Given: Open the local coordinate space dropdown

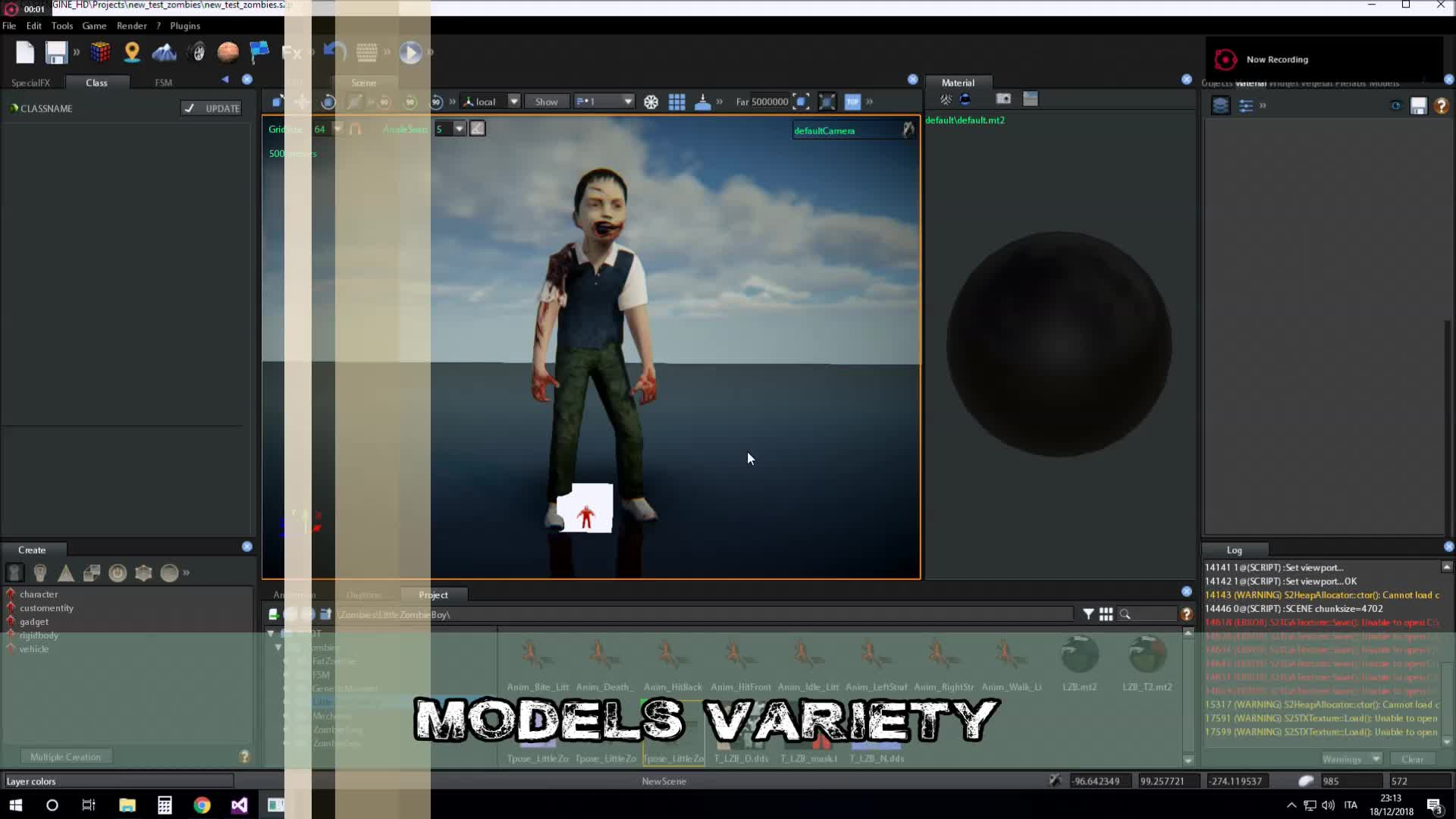Looking at the screenshot, I should pyautogui.click(x=513, y=102).
